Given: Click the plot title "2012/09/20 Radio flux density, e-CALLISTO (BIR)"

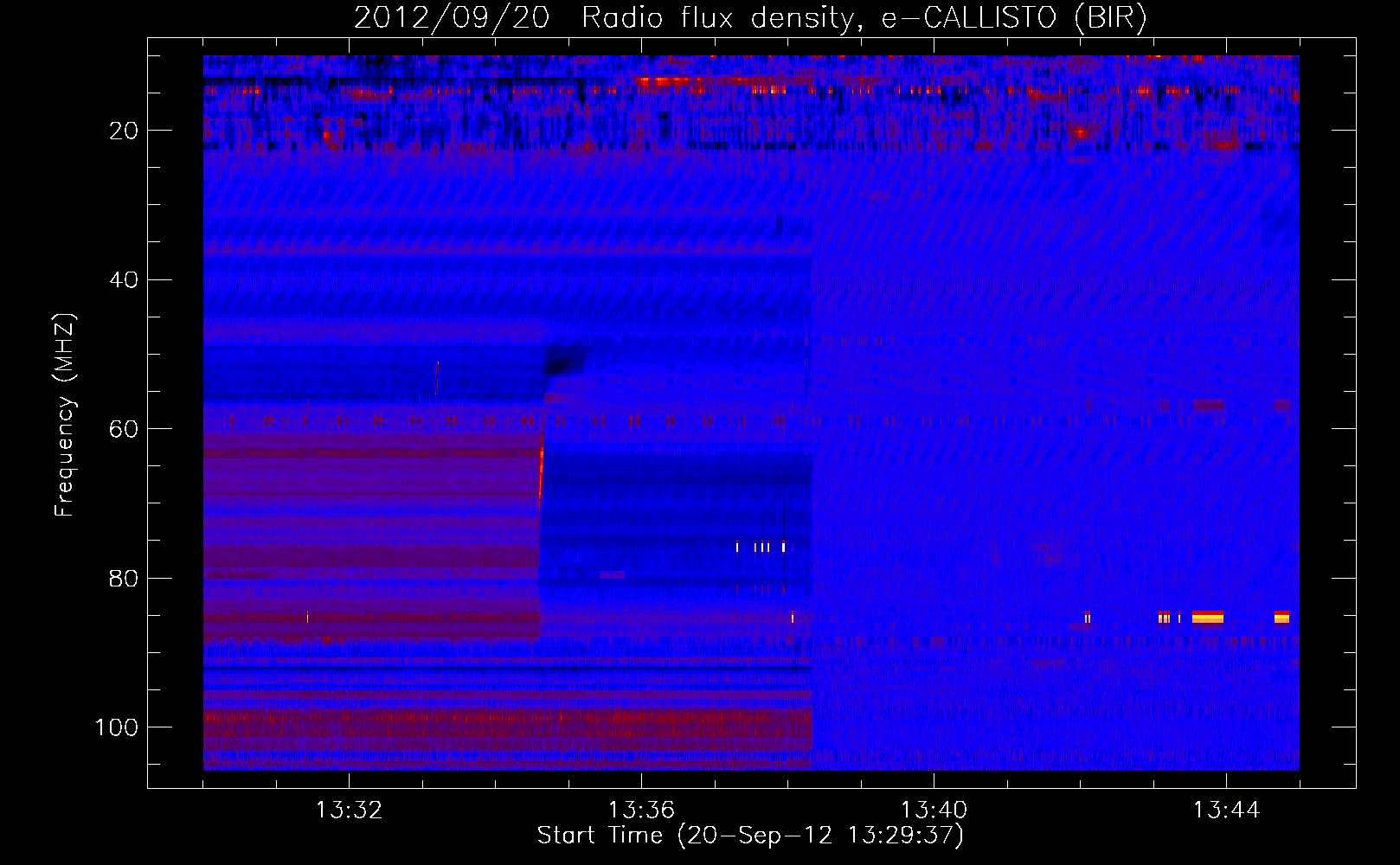Looking at the screenshot, I should (750, 18).
